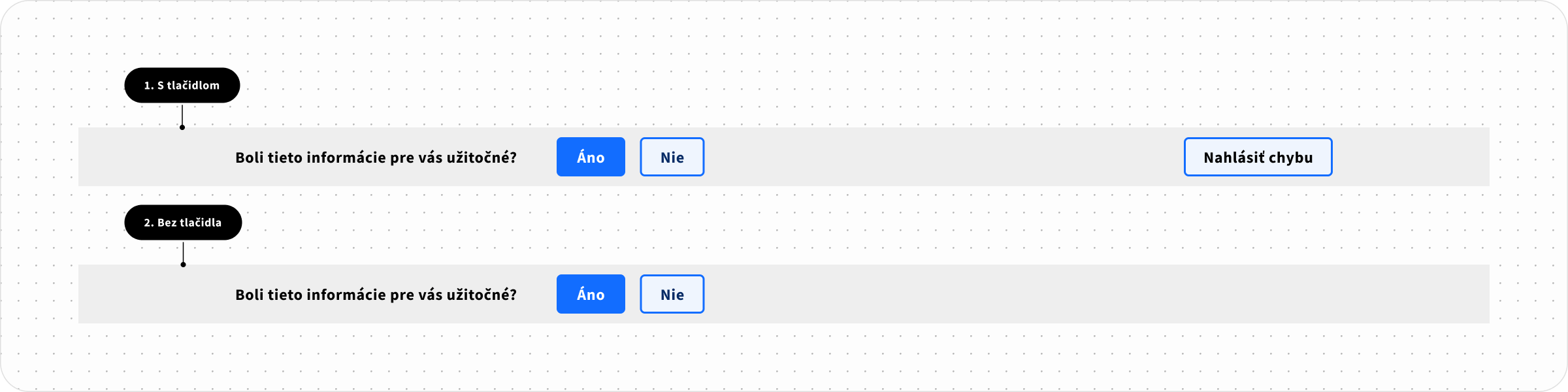
Task: Click Áno in the 'Bez tlačidla' feedback bar
Action: point(591,294)
